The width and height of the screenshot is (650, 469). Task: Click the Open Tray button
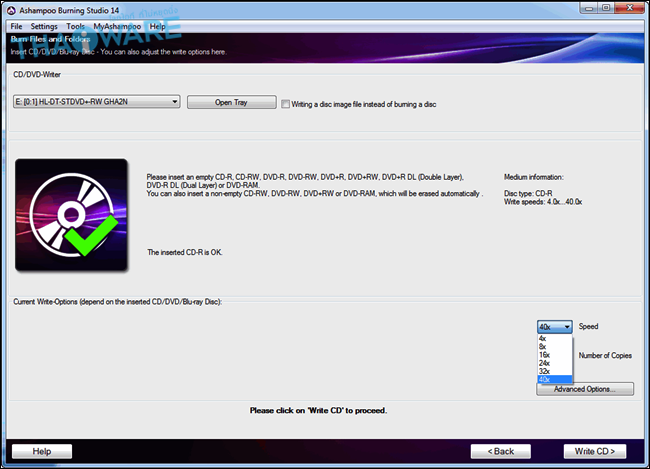231,102
